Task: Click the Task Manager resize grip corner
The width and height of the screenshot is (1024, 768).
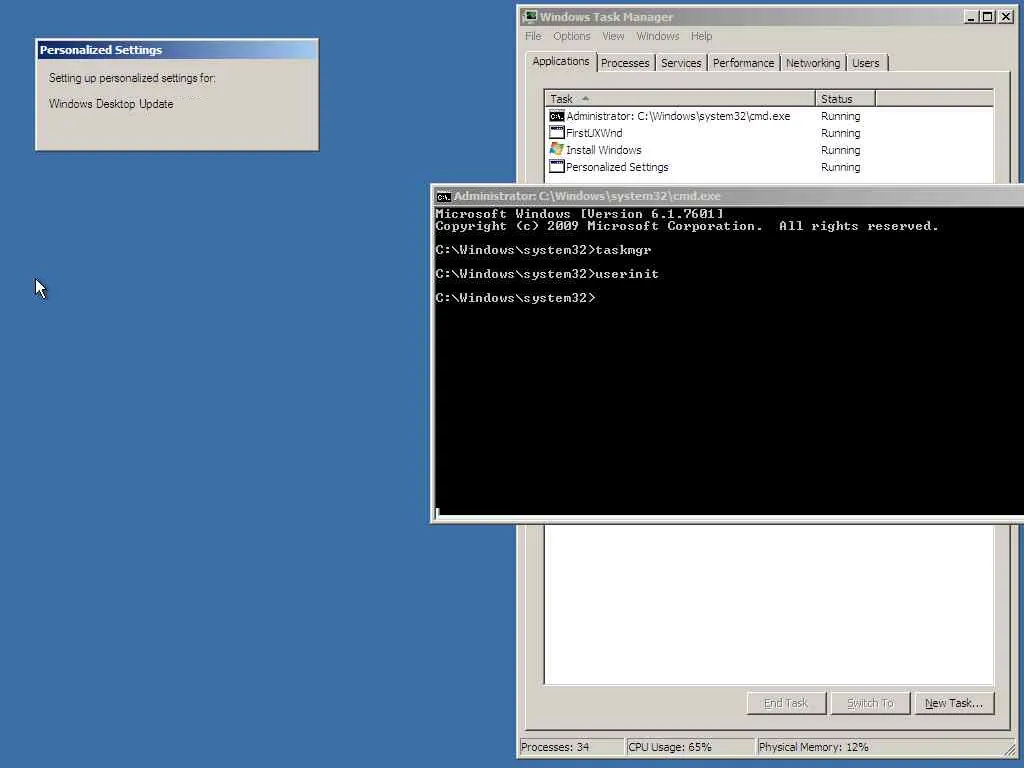Action: [1010, 750]
